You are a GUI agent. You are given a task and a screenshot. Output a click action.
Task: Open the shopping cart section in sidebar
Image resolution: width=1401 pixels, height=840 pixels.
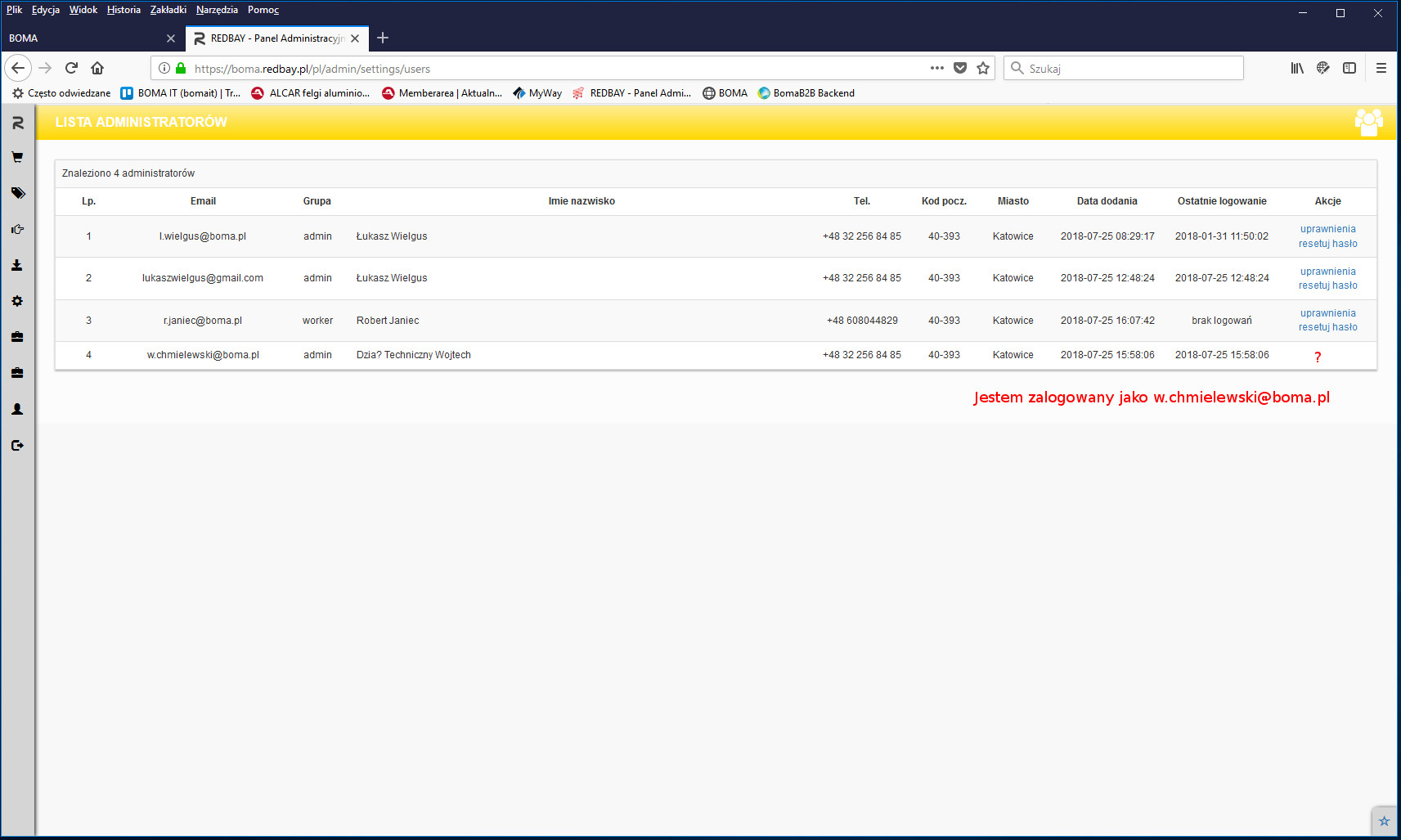(x=17, y=157)
